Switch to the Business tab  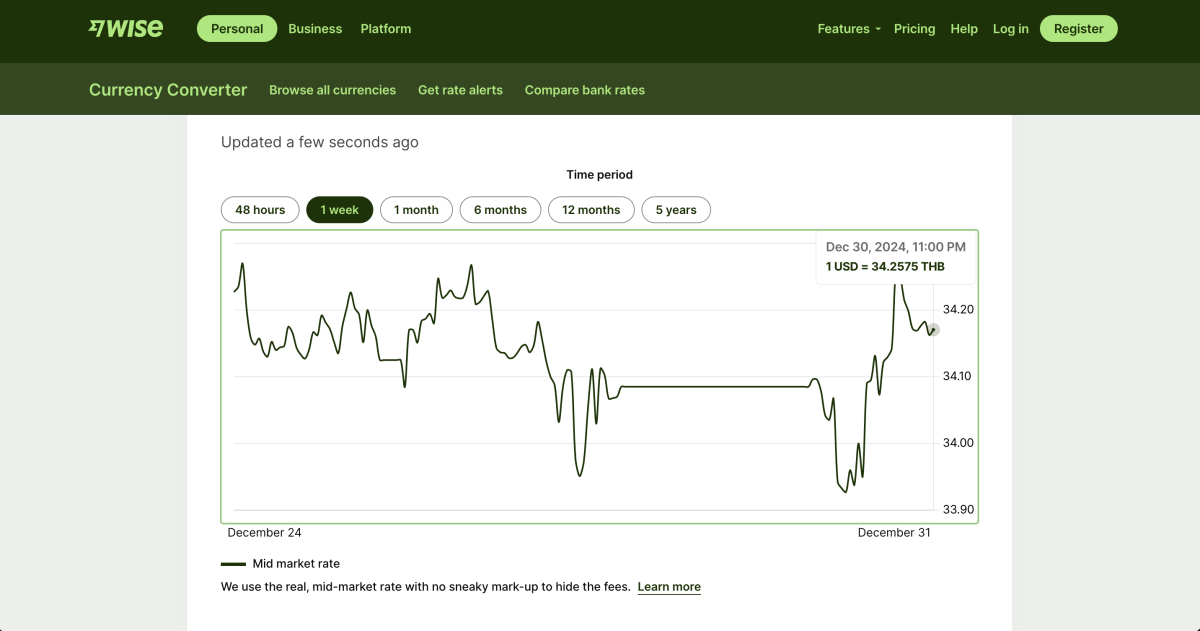point(315,29)
